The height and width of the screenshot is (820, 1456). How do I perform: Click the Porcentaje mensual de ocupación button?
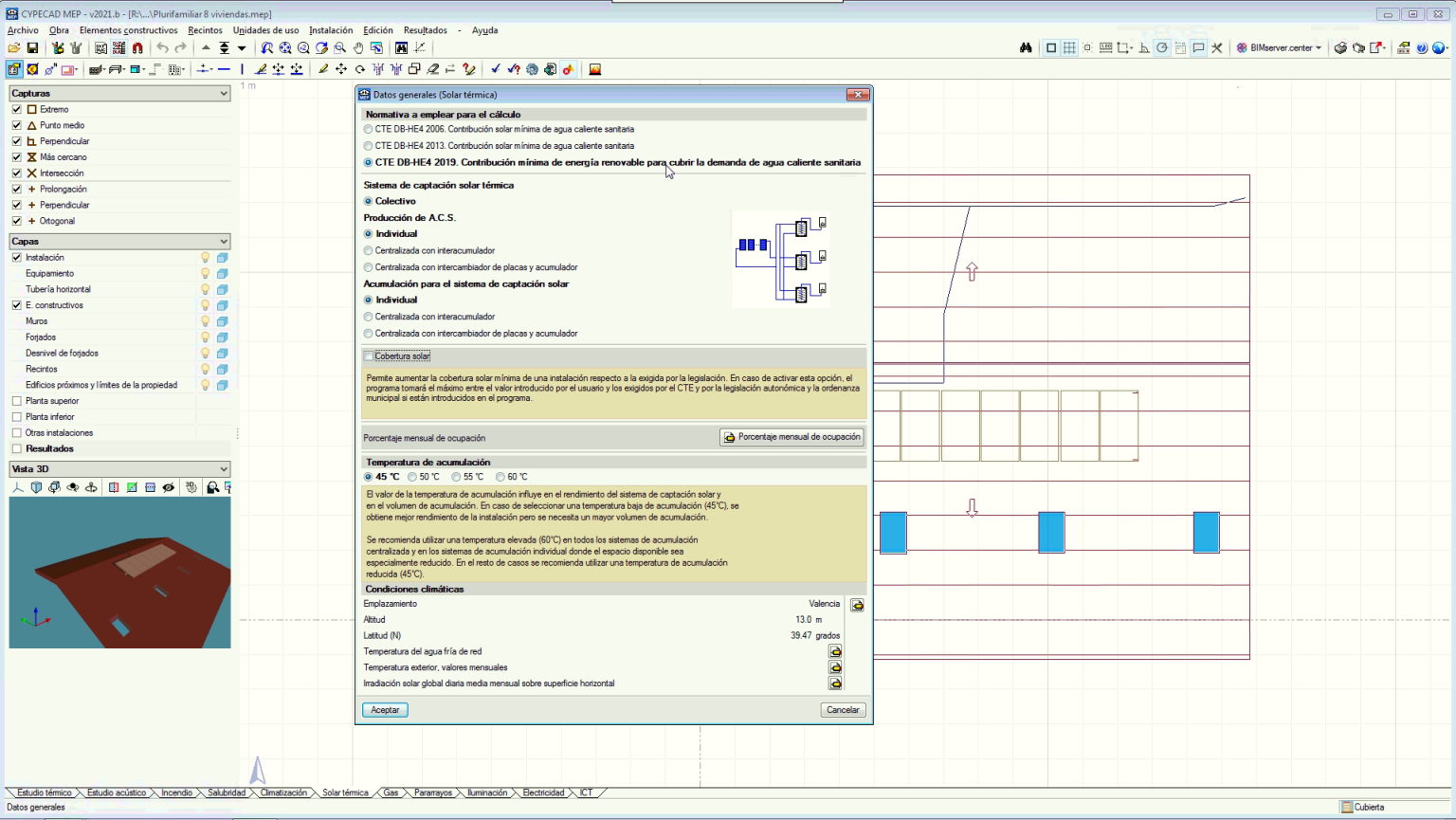792,437
